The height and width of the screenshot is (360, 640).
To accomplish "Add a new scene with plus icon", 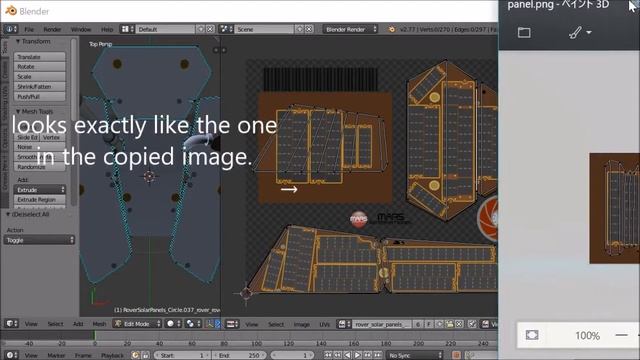I will [x=300, y=29].
